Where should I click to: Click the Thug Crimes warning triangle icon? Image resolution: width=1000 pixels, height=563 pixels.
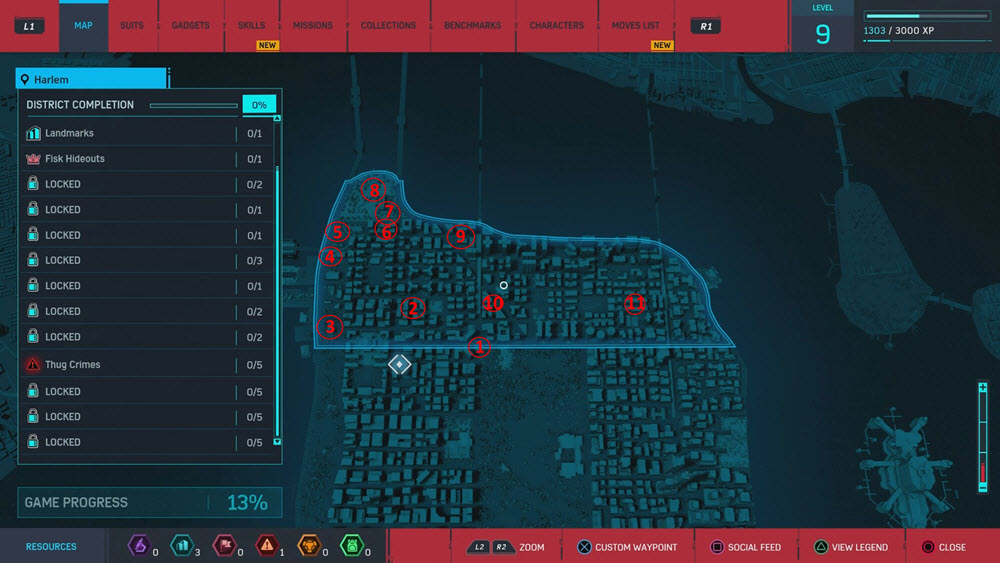tap(33, 365)
